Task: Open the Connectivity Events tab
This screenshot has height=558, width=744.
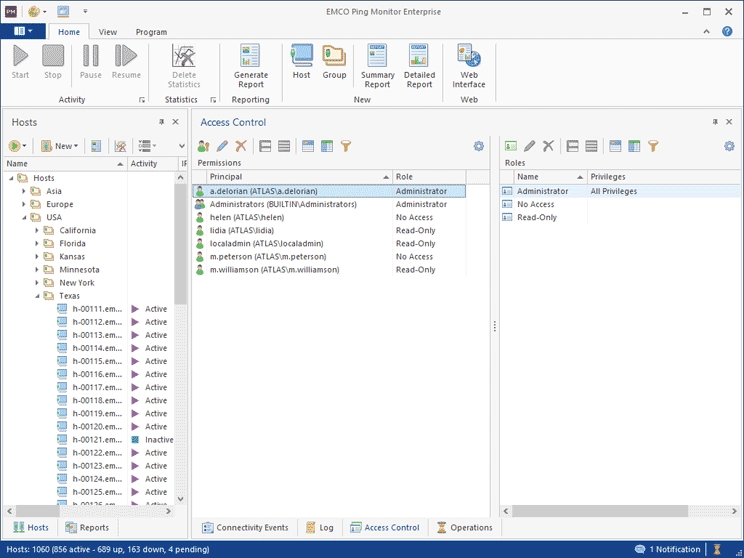Action: pos(245,528)
